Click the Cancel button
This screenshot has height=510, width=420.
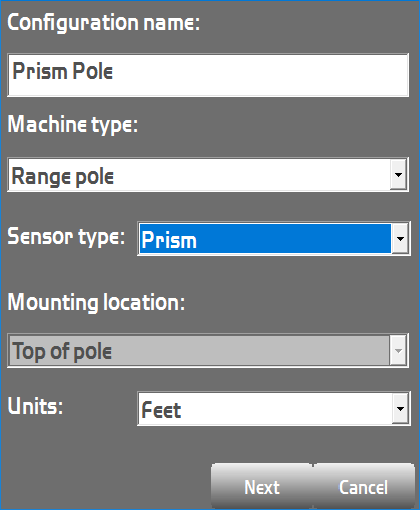[x=364, y=487]
